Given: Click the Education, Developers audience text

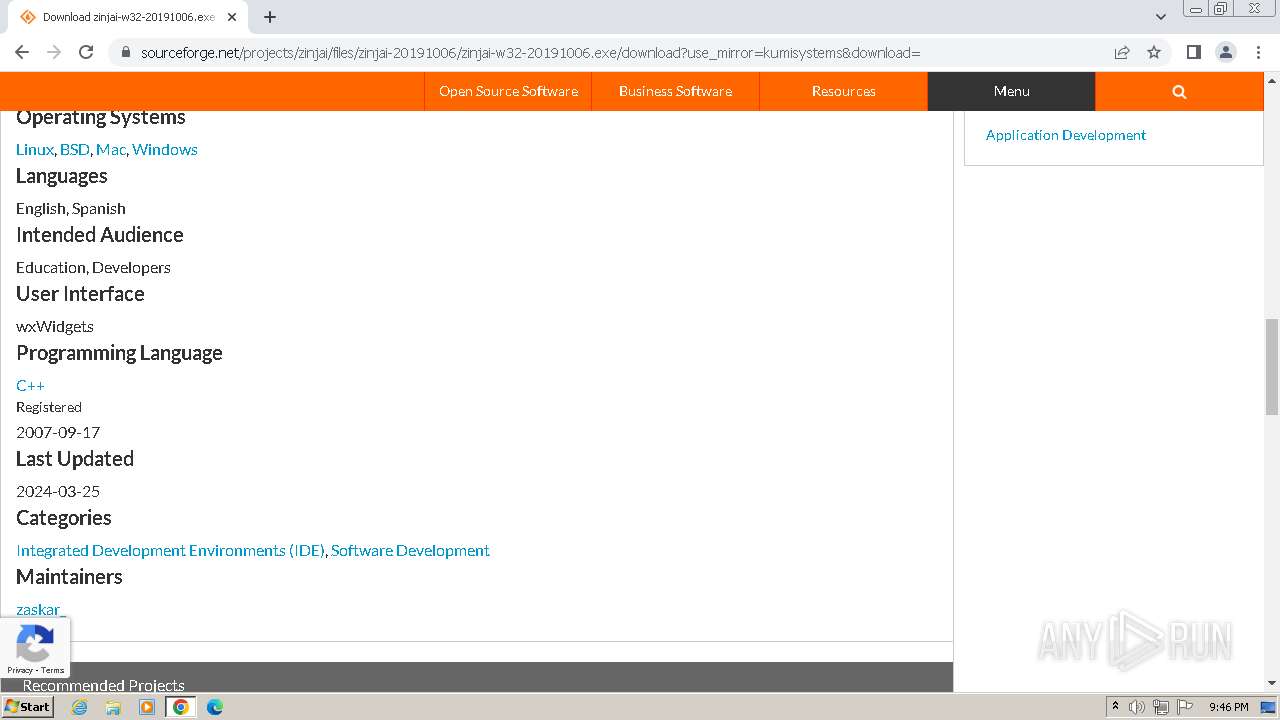Looking at the screenshot, I should click(93, 267).
